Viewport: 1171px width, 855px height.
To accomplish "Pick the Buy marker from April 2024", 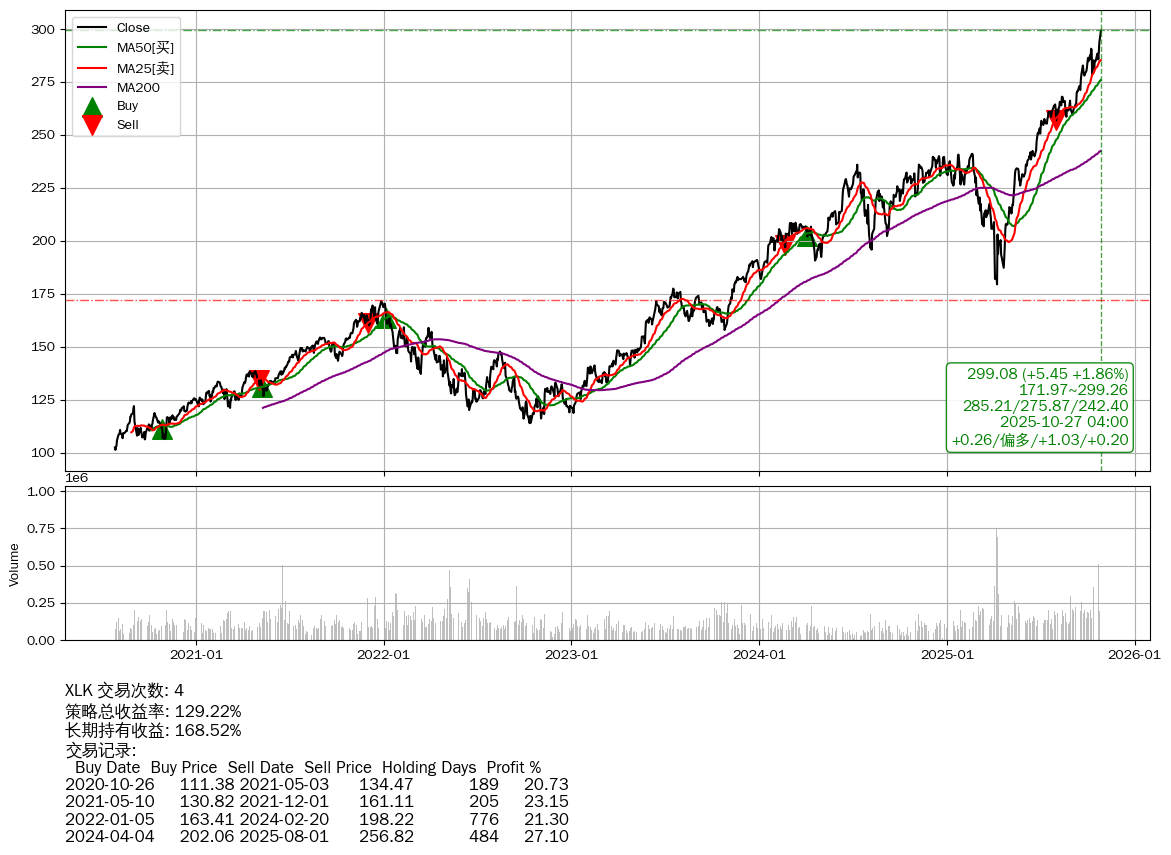I will tap(806, 237).
